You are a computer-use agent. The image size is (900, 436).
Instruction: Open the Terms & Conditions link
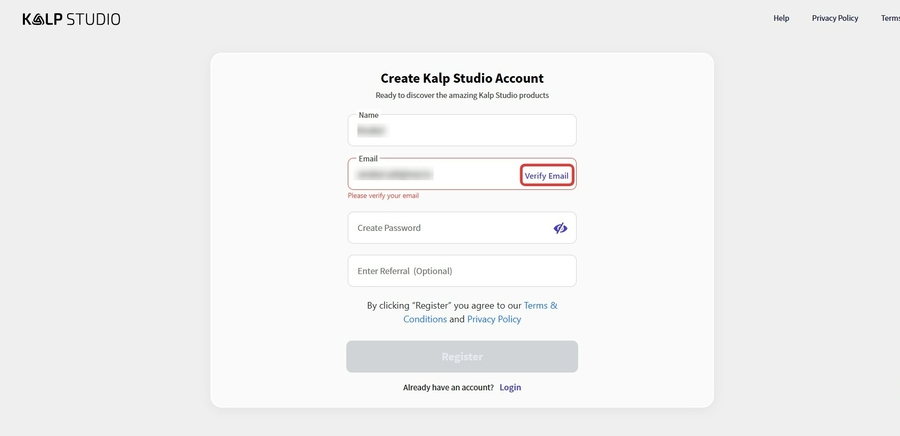540,305
